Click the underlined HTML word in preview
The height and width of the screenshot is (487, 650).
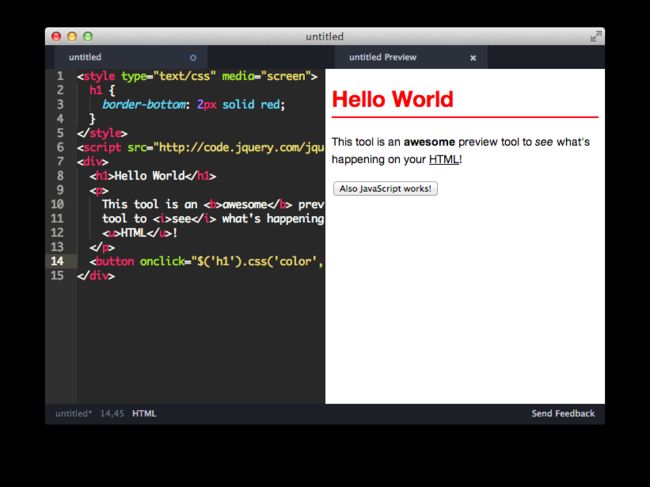coord(444,159)
